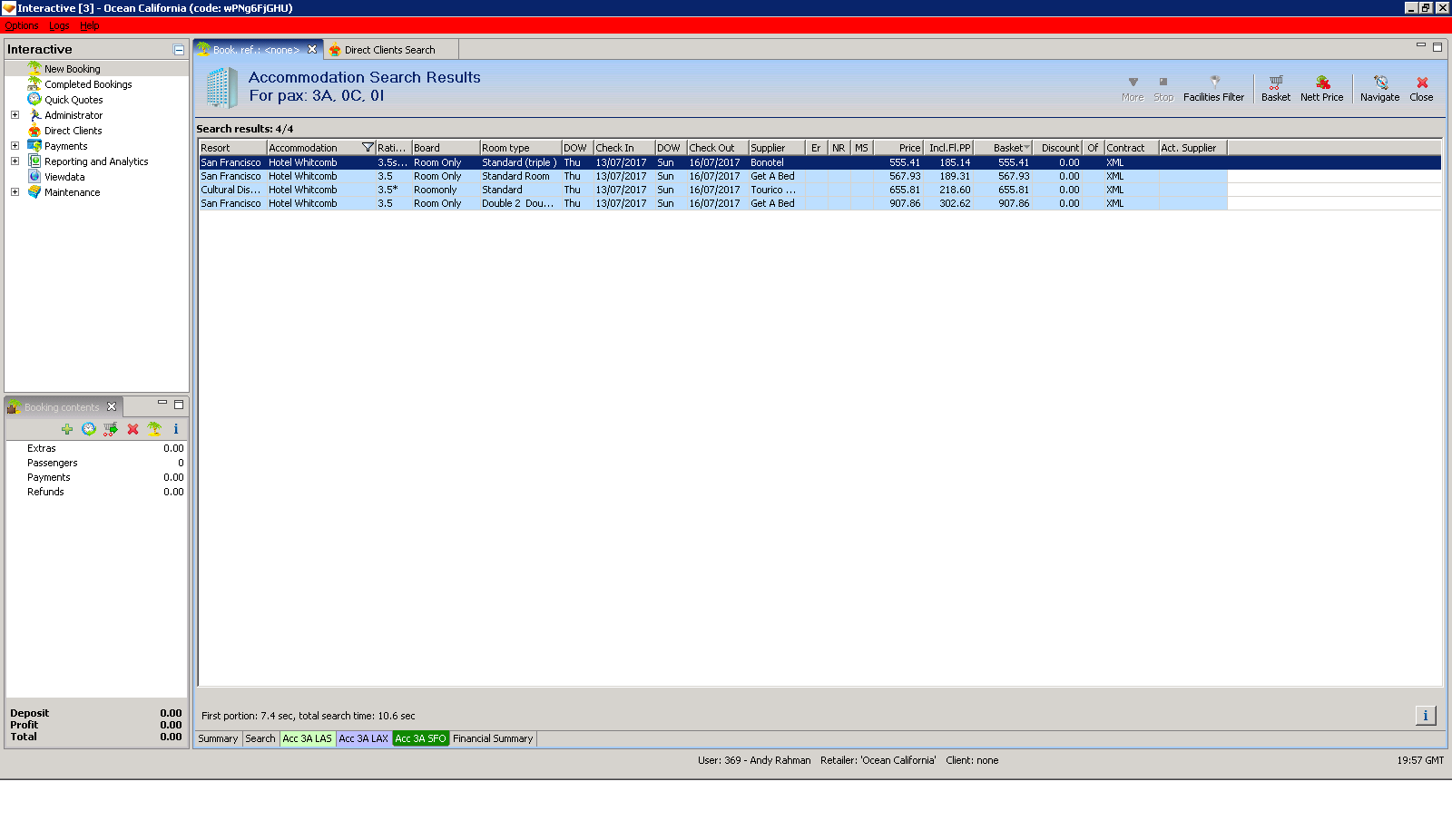Close the Book. ref. <none> tab

point(312,50)
